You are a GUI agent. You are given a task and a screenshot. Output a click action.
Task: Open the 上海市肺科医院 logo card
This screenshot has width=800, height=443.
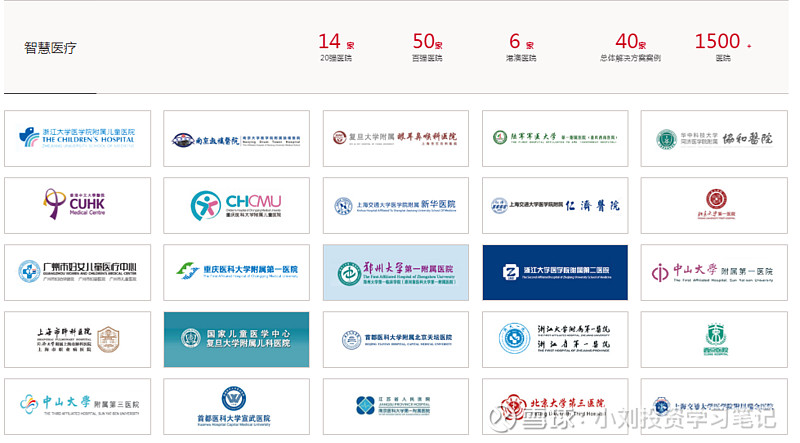pyautogui.click(x=78, y=340)
